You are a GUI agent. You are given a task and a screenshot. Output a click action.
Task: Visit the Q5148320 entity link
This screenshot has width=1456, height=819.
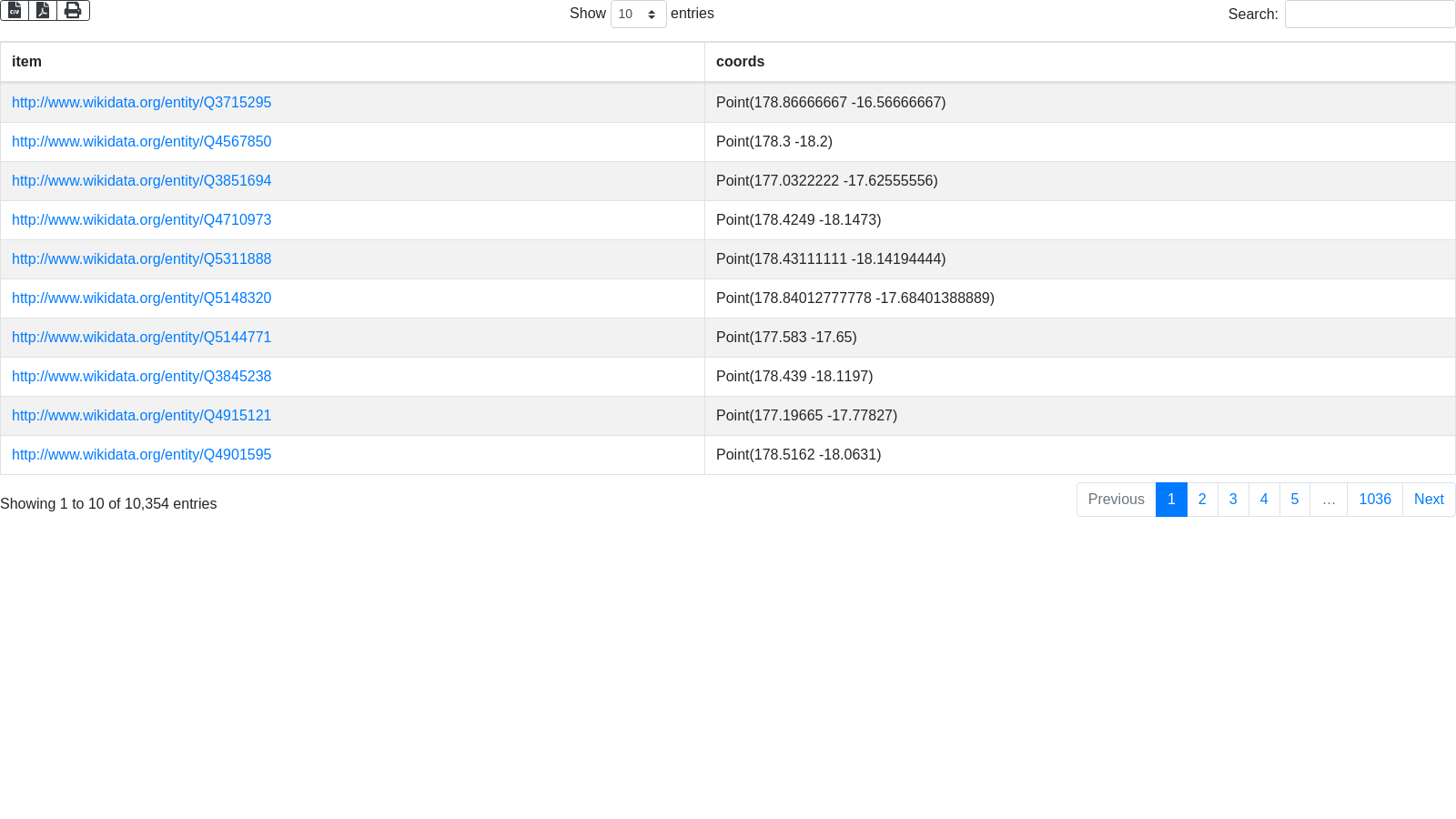141,298
